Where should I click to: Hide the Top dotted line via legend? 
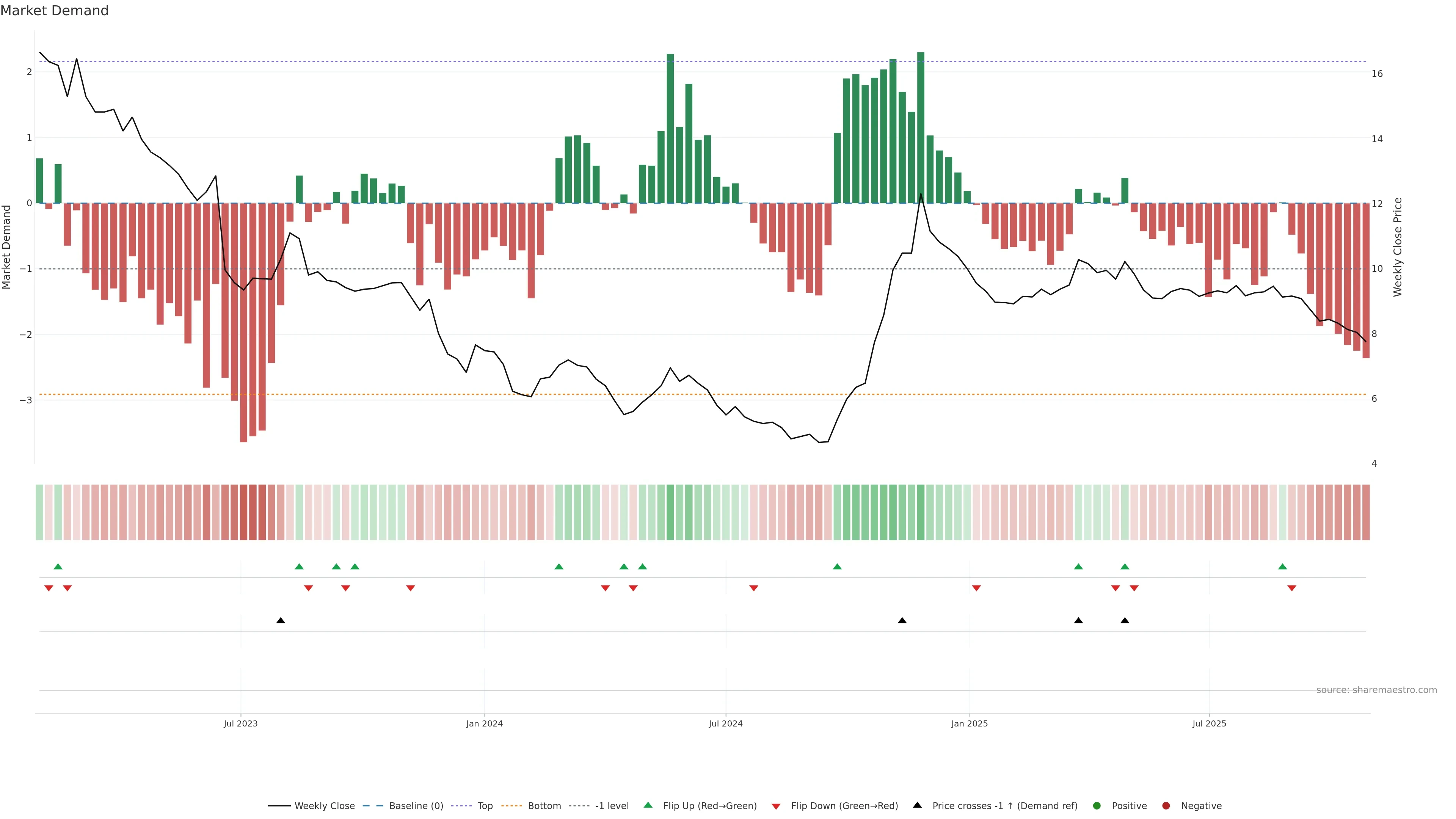tap(485, 806)
